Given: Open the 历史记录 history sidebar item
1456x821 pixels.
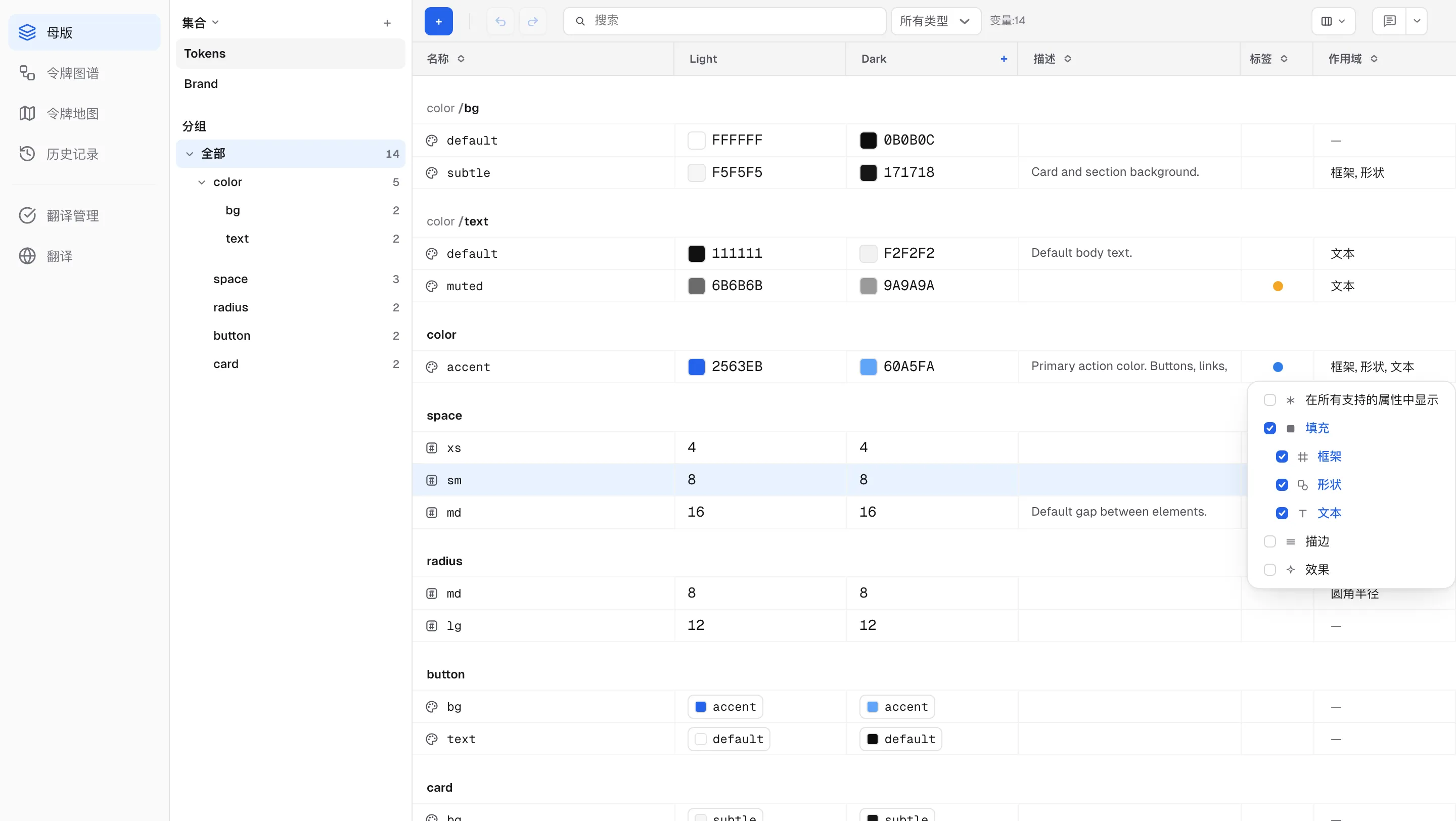Looking at the screenshot, I should (84, 154).
